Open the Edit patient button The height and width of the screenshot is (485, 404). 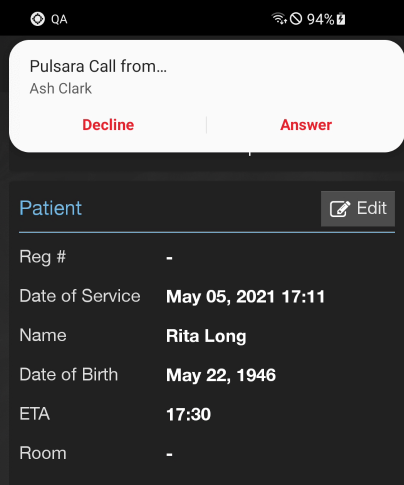pos(358,209)
